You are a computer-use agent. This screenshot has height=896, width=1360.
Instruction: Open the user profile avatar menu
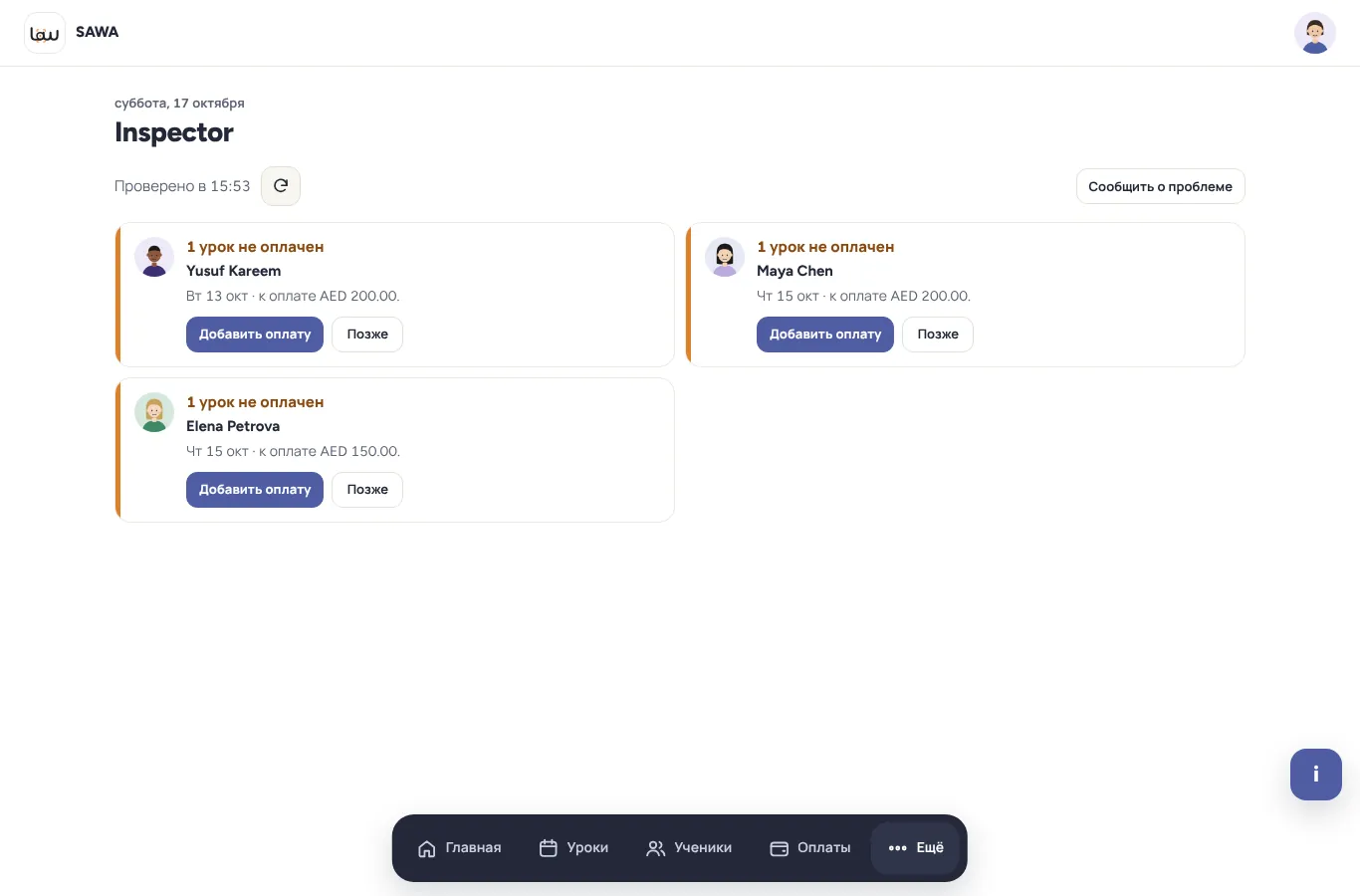point(1314,33)
